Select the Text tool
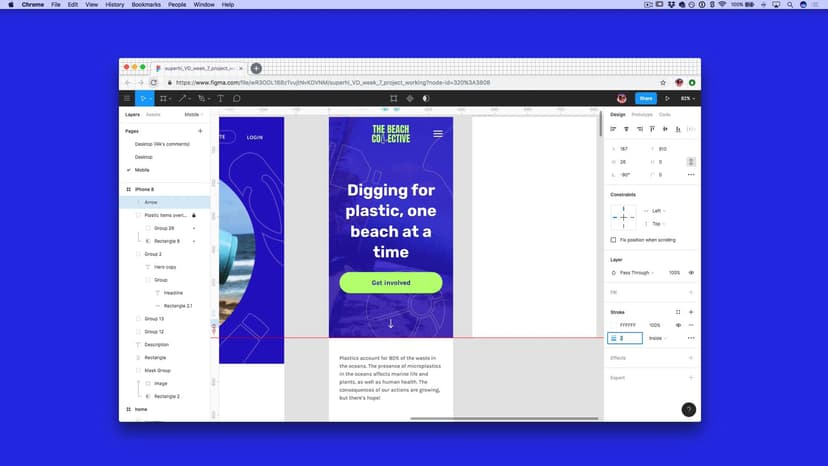The image size is (828, 466). coord(220,98)
